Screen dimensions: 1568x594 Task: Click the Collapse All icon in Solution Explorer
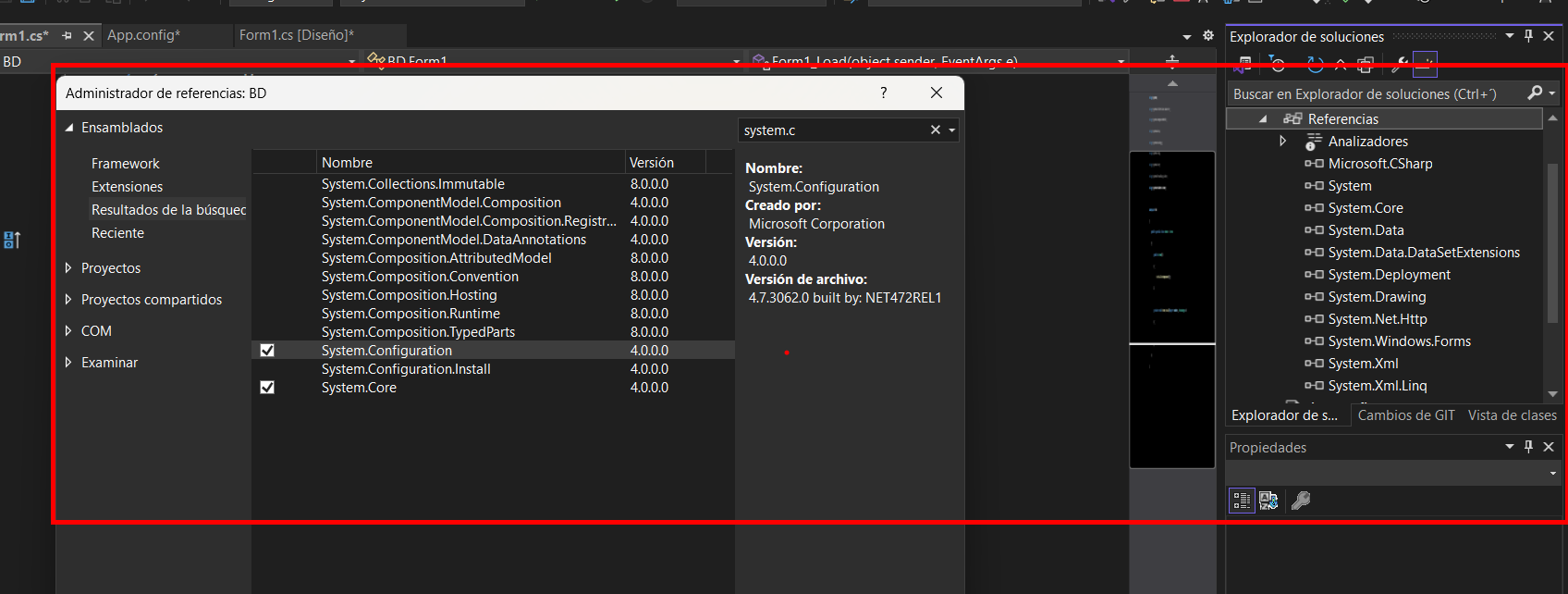click(1341, 65)
